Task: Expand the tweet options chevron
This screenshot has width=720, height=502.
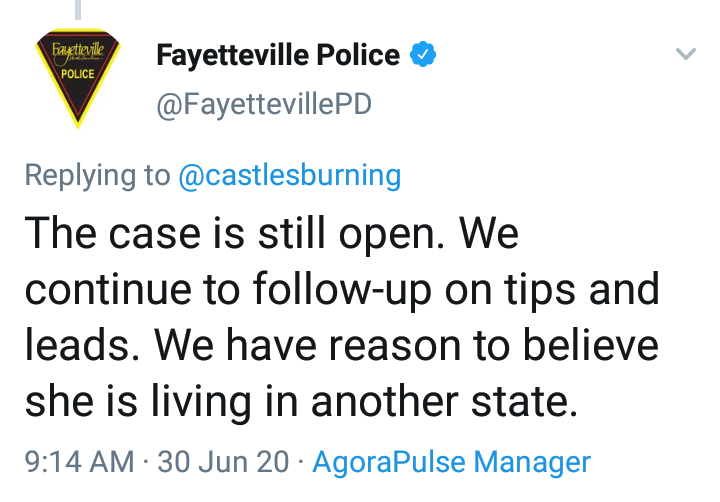Action: [686, 55]
